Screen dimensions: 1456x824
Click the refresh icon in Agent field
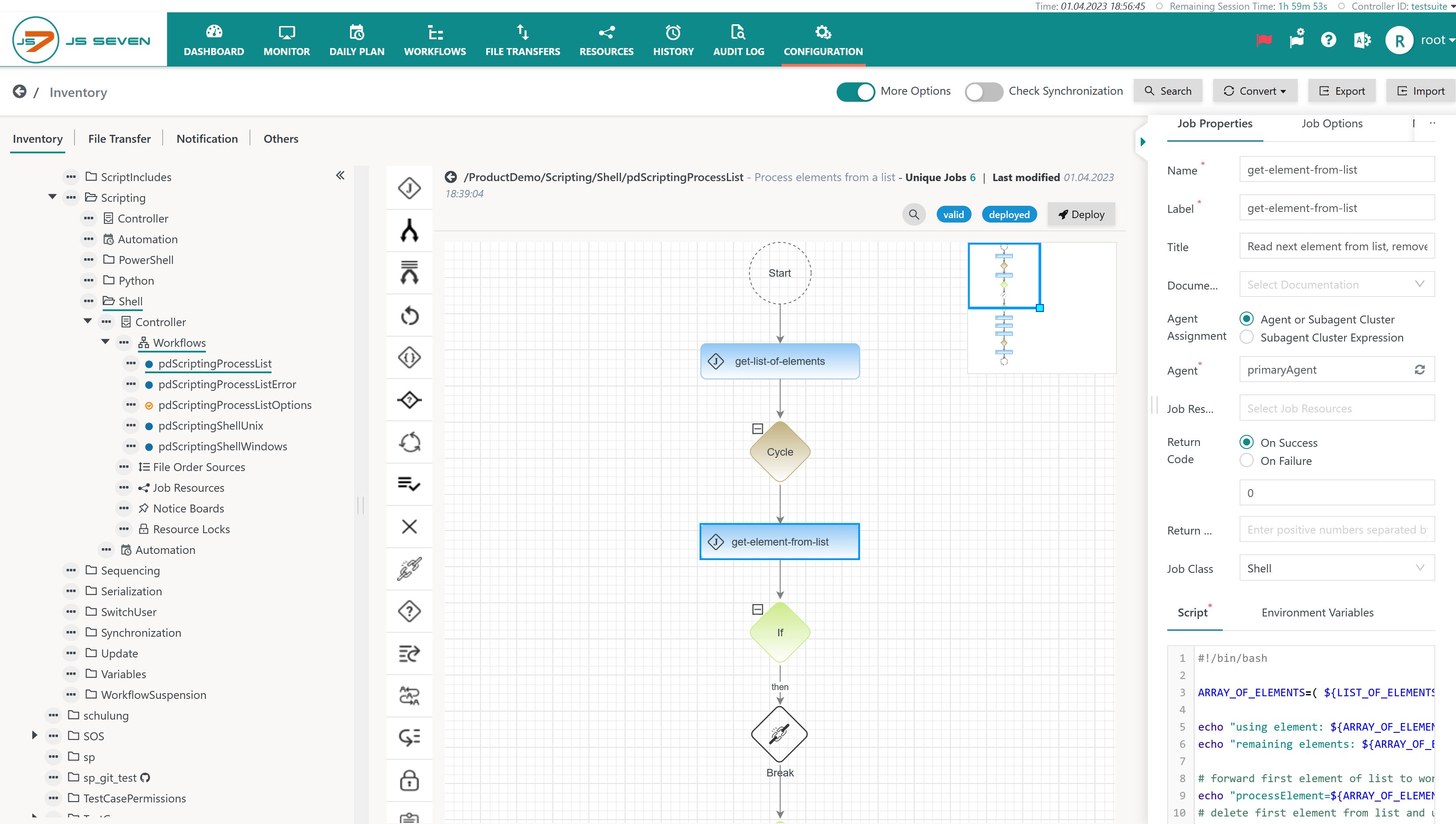[1419, 370]
